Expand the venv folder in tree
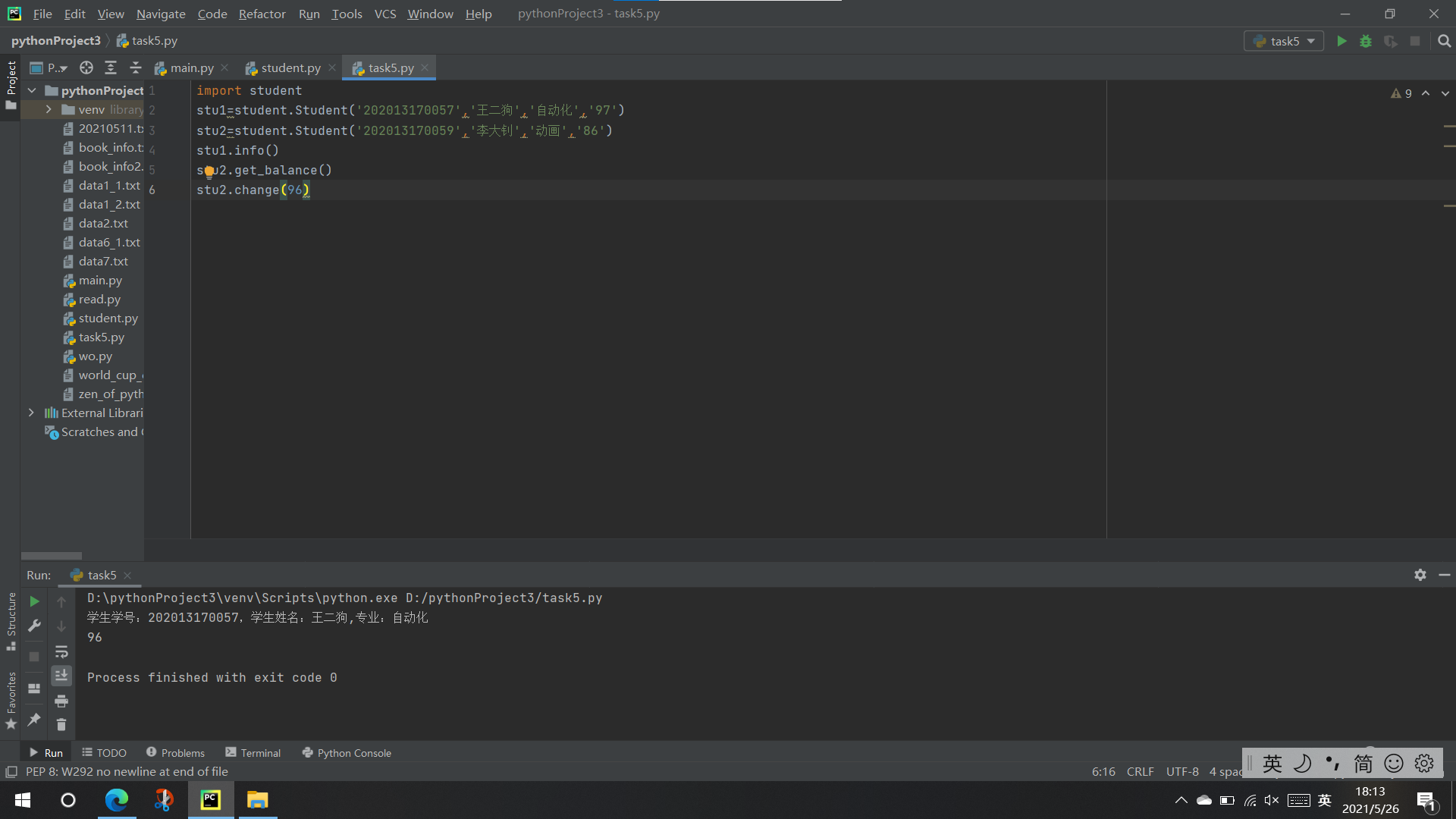This screenshot has width=1456, height=819. click(49, 109)
